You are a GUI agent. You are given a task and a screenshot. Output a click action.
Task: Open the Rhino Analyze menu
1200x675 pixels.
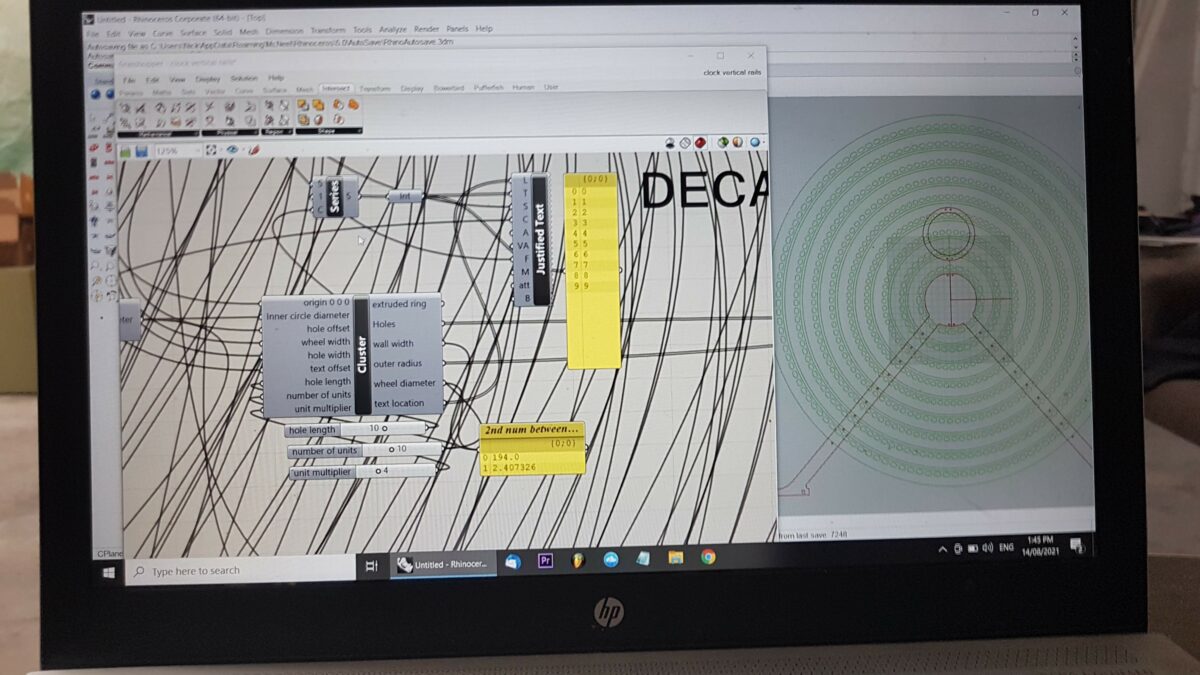click(x=393, y=30)
